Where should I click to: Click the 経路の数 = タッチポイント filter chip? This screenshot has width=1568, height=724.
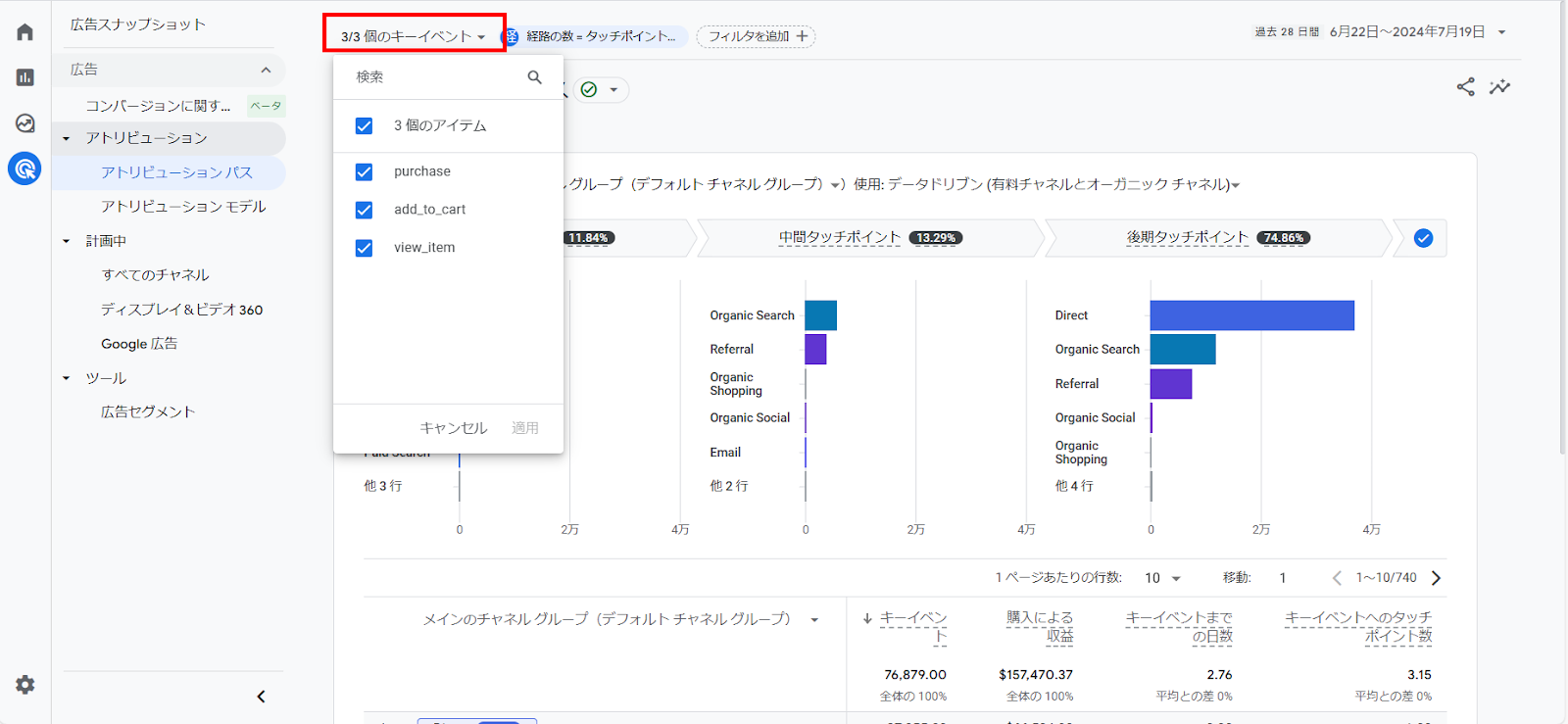[595, 36]
